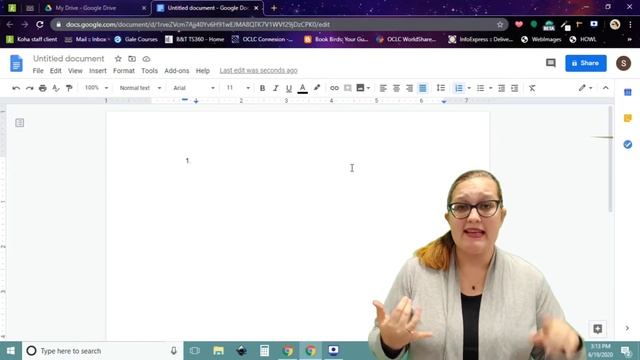
Task: Click the Koha staff client bookmark
Action: click(32, 39)
